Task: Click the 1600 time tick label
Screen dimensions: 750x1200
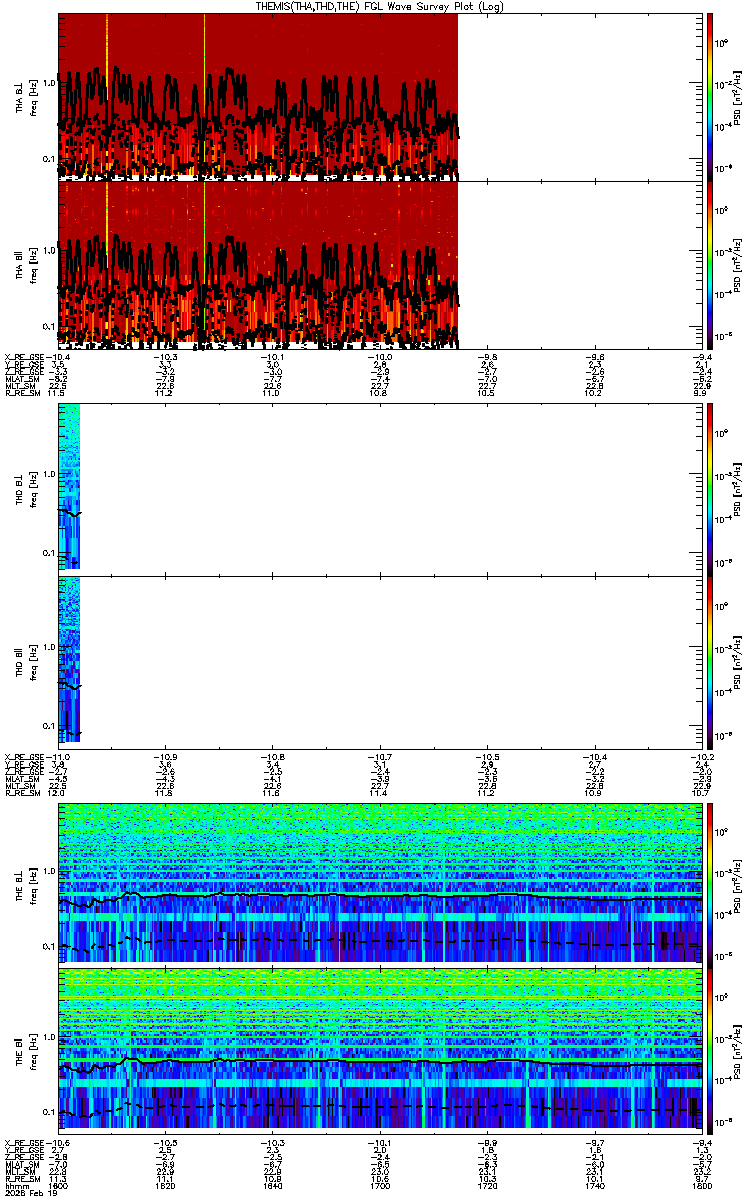Action: 57,1187
